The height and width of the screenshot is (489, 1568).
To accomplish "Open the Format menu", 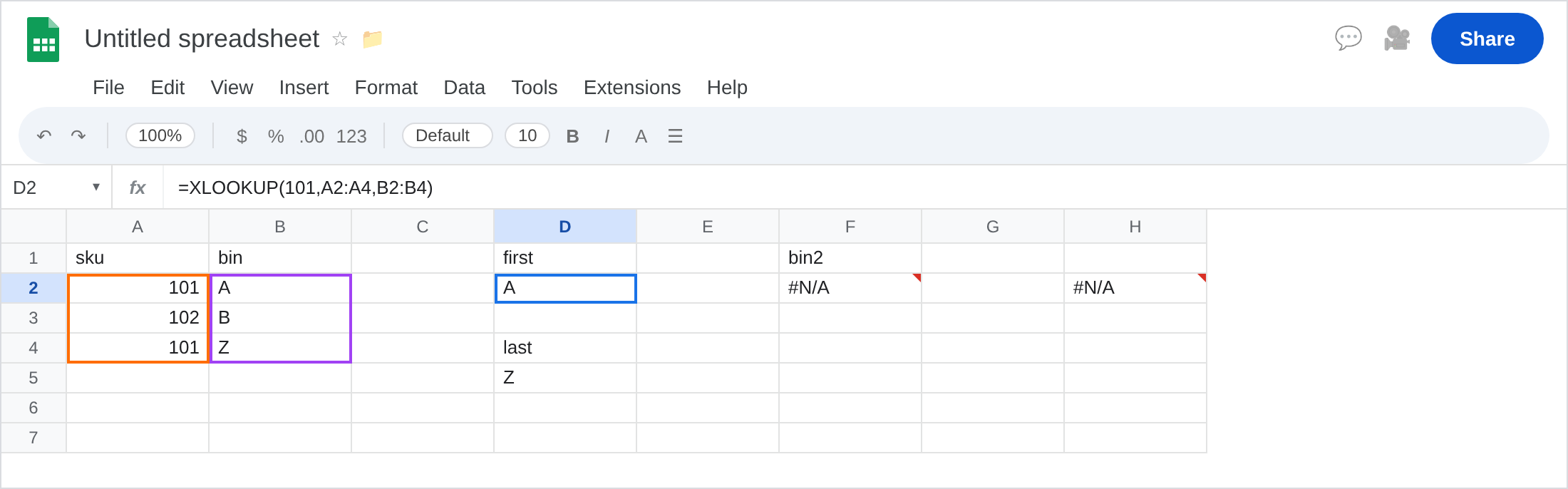I will click(x=386, y=88).
